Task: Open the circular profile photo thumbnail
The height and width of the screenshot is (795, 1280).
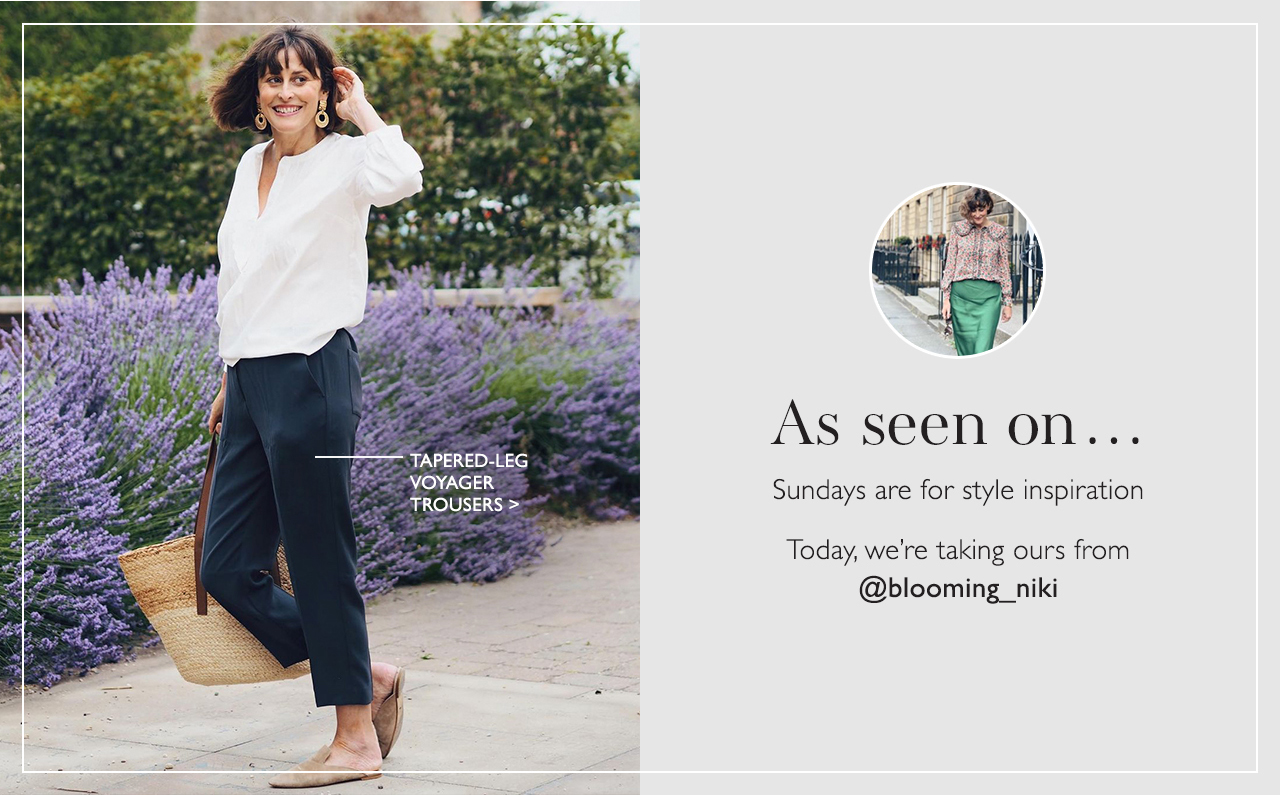Action: tap(958, 270)
